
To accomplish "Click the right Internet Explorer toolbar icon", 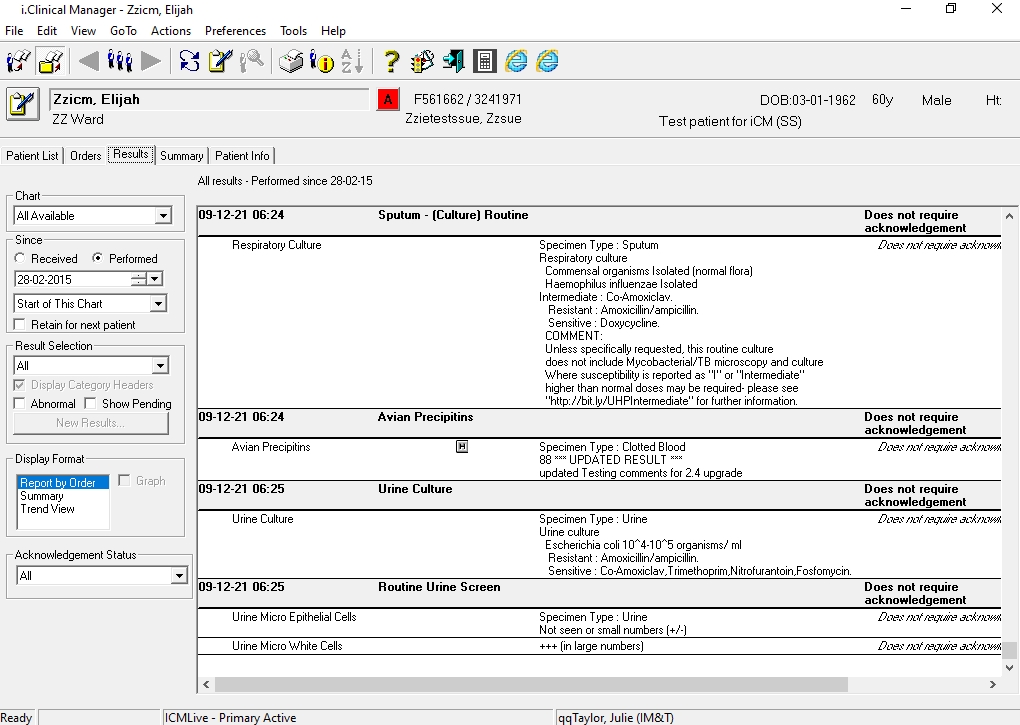I will click(x=548, y=61).
